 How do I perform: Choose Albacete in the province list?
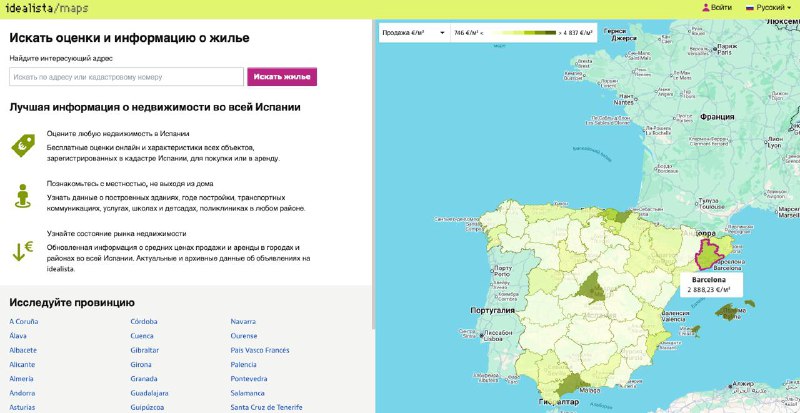tap(23, 350)
